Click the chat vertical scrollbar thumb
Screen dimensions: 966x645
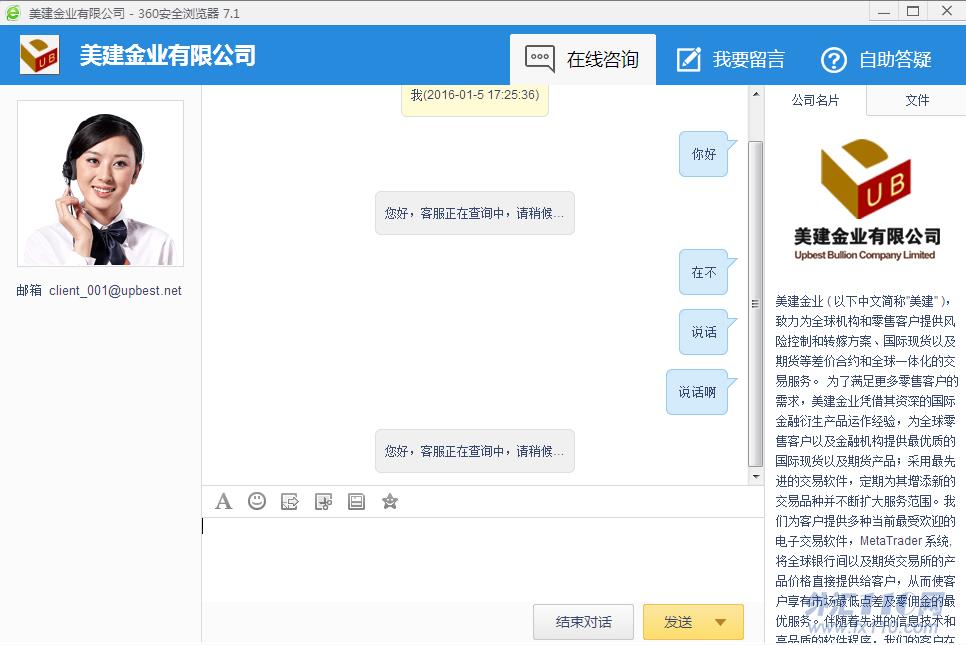pos(755,304)
